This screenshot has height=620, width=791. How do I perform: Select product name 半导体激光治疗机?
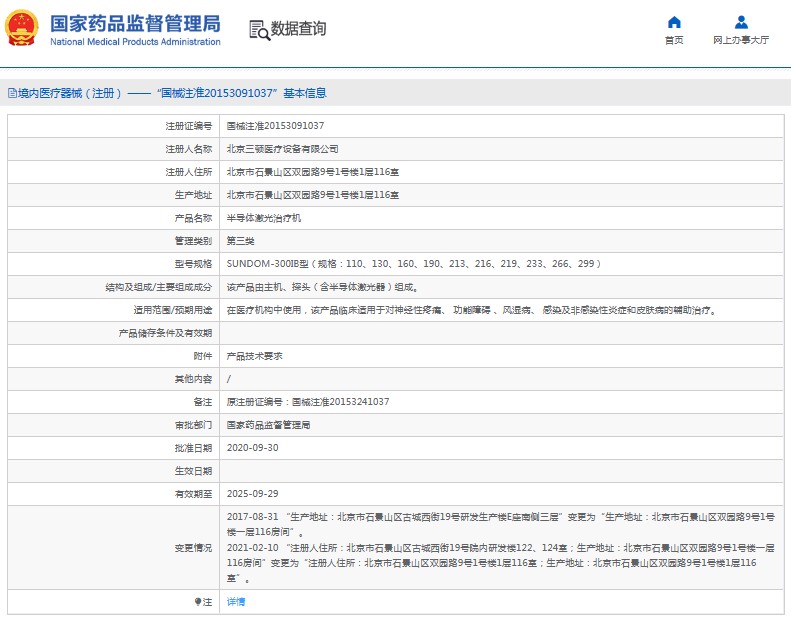[263, 218]
